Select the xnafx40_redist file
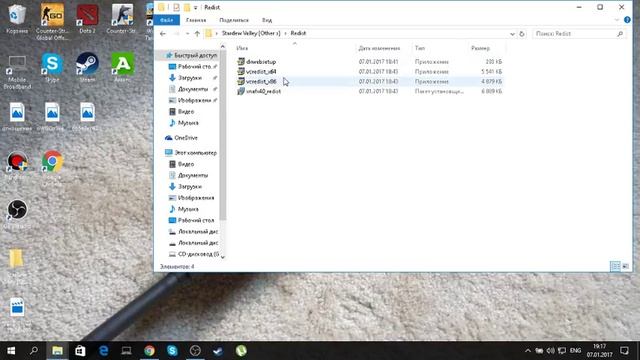640x360 pixels. pos(263,91)
